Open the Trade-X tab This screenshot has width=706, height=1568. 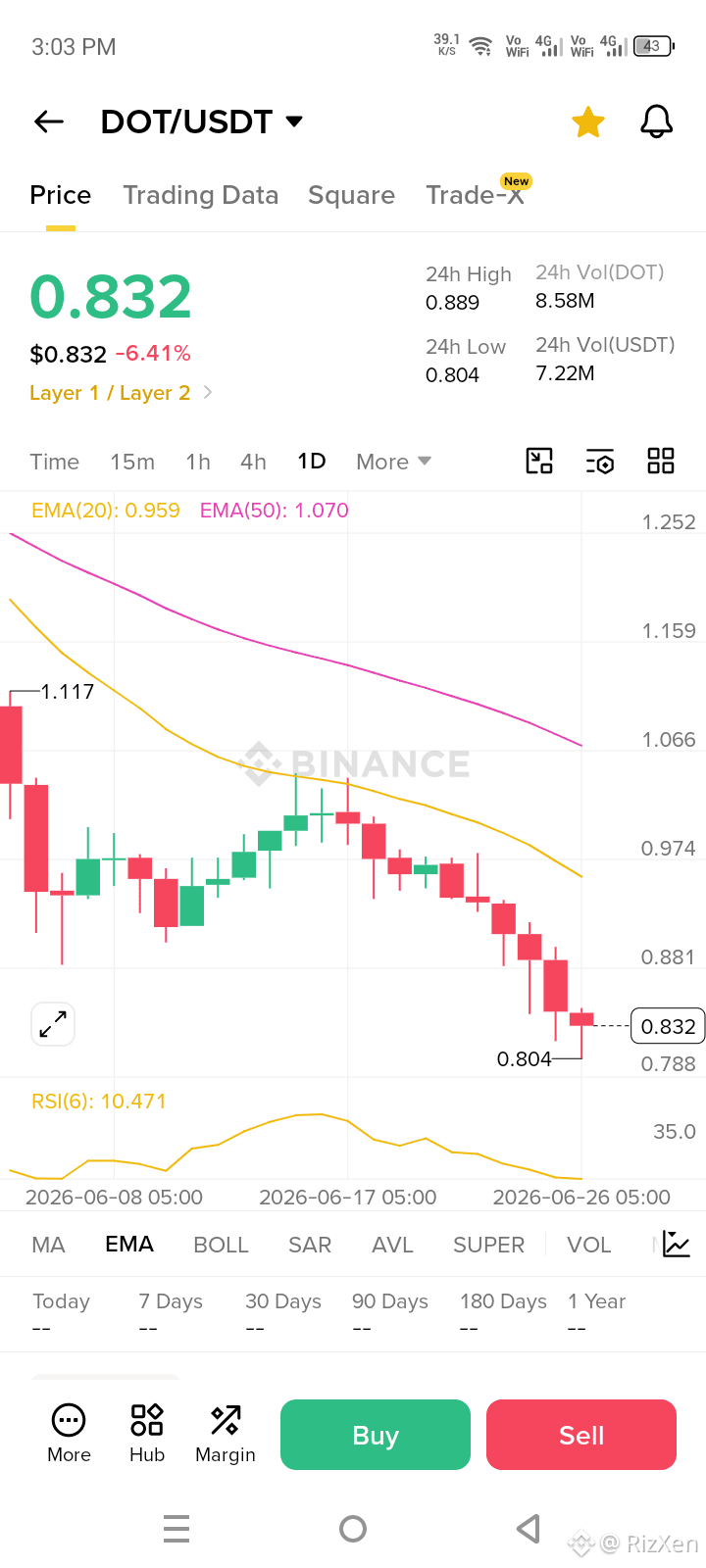coord(477,195)
